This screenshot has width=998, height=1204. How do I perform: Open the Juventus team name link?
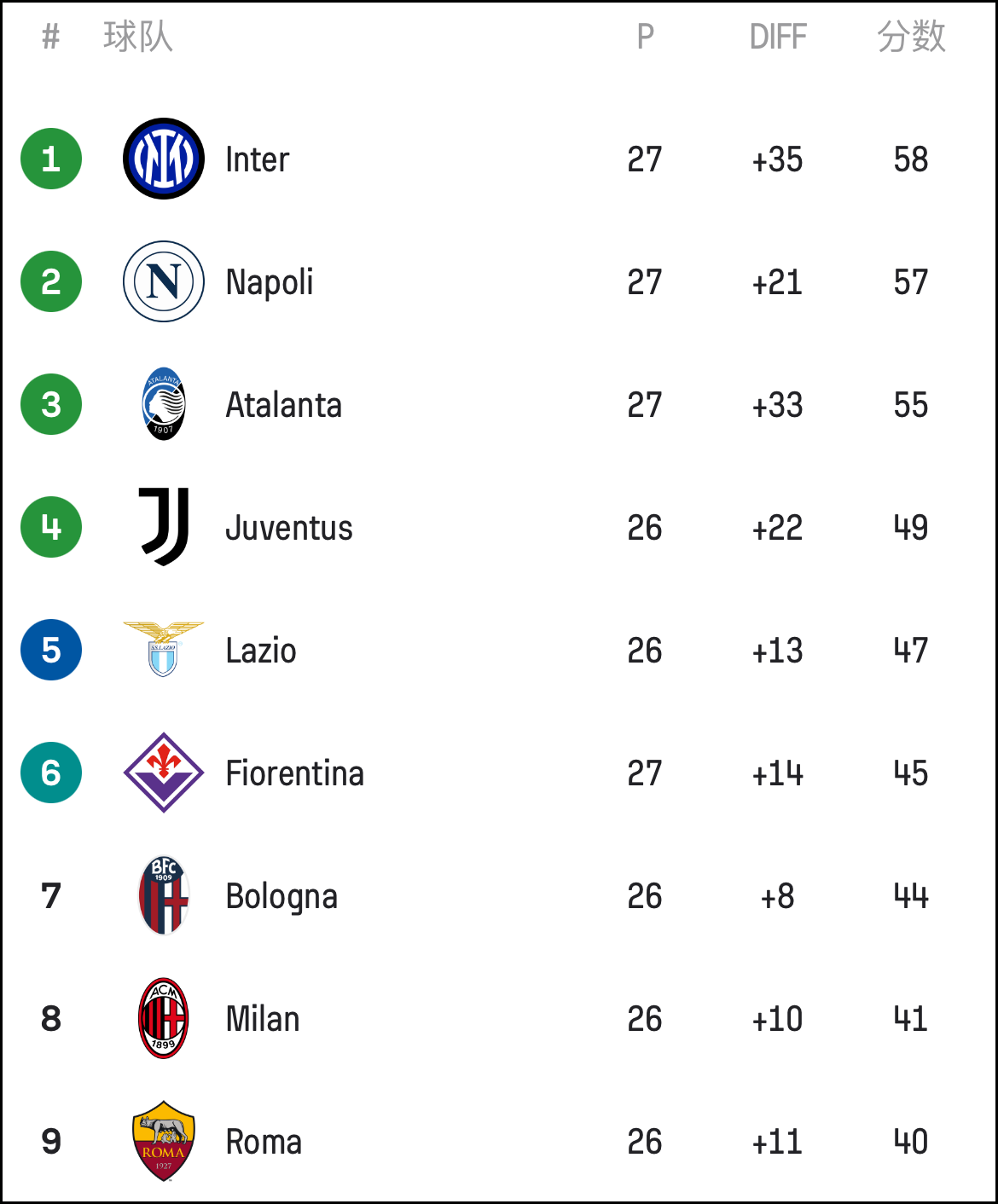[x=289, y=528]
